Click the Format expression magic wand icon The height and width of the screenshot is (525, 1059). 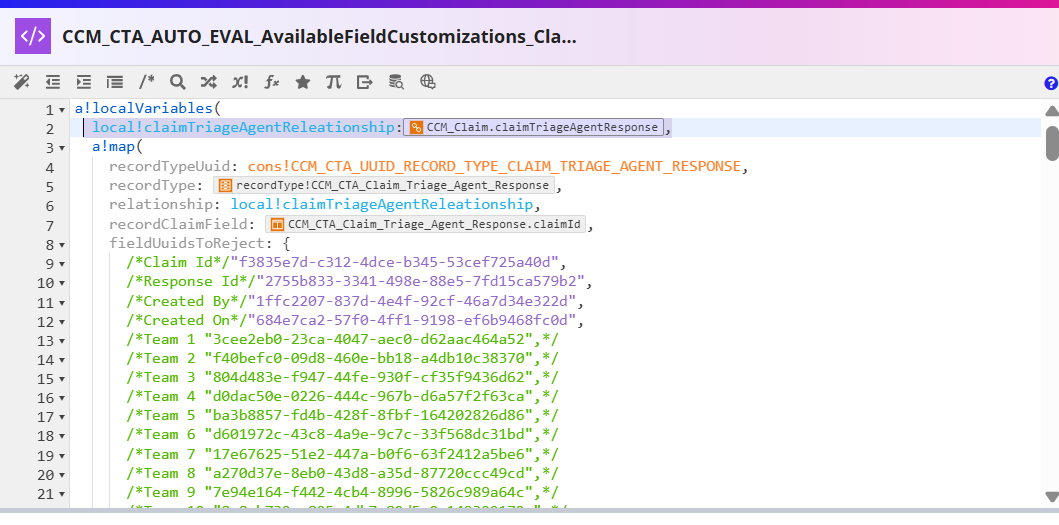click(x=22, y=82)
